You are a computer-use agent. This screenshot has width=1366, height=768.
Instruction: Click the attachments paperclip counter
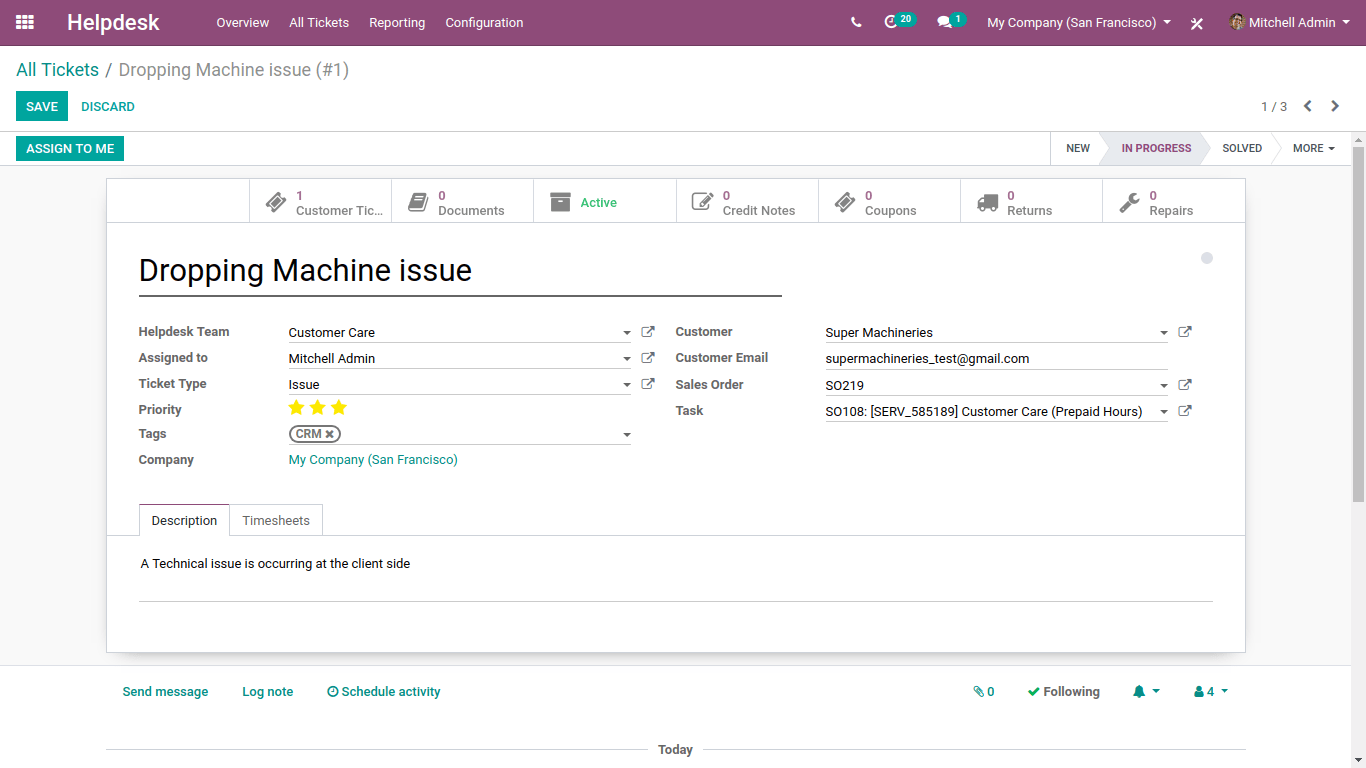pos(984,691)
